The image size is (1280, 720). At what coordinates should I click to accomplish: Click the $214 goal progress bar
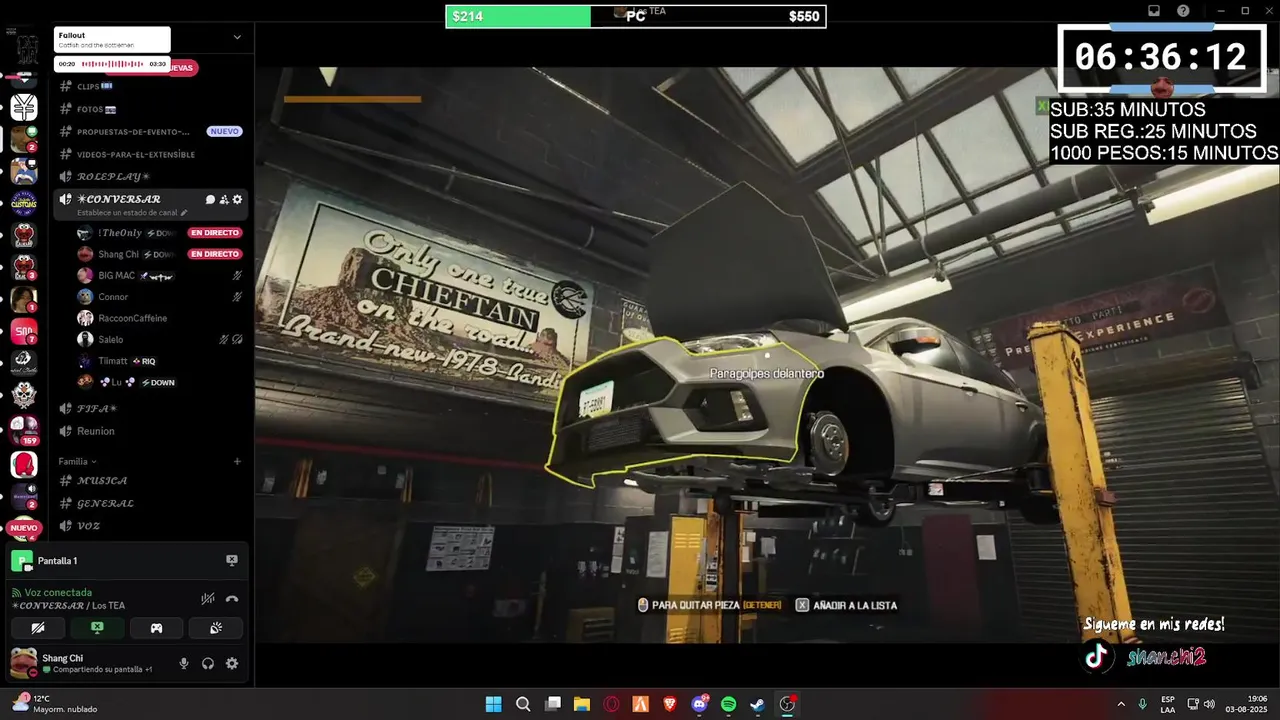coord(635,16)
